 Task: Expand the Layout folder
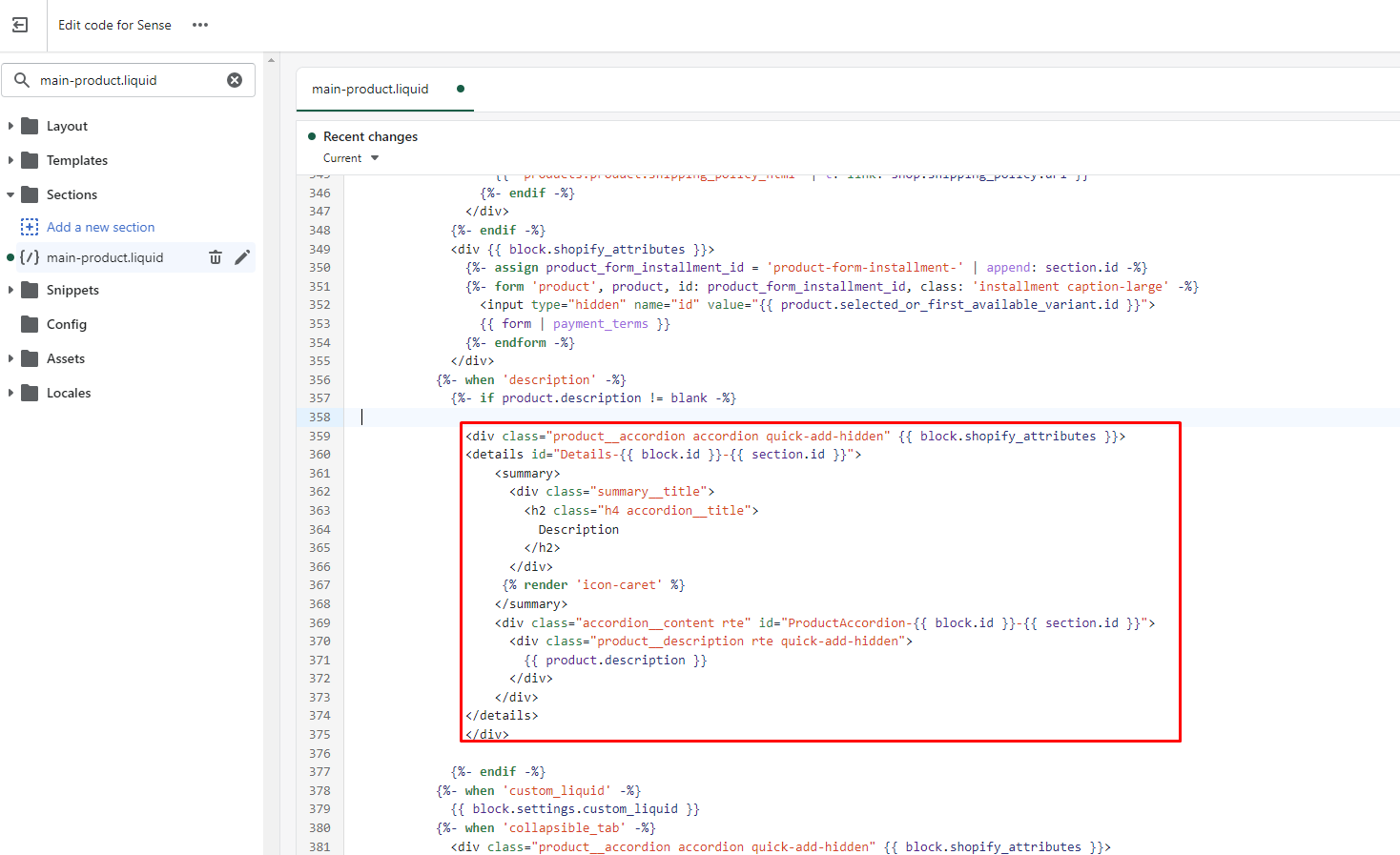[x=10, y=126]
